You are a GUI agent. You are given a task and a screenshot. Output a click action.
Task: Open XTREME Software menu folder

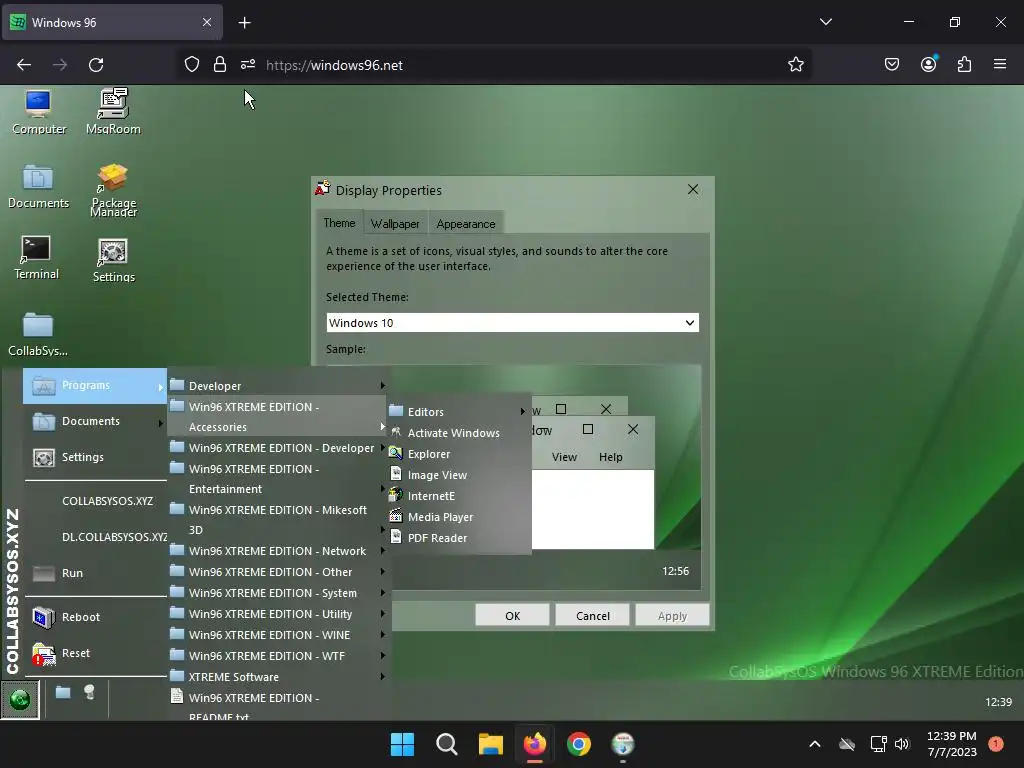click(x=279, y=677)
